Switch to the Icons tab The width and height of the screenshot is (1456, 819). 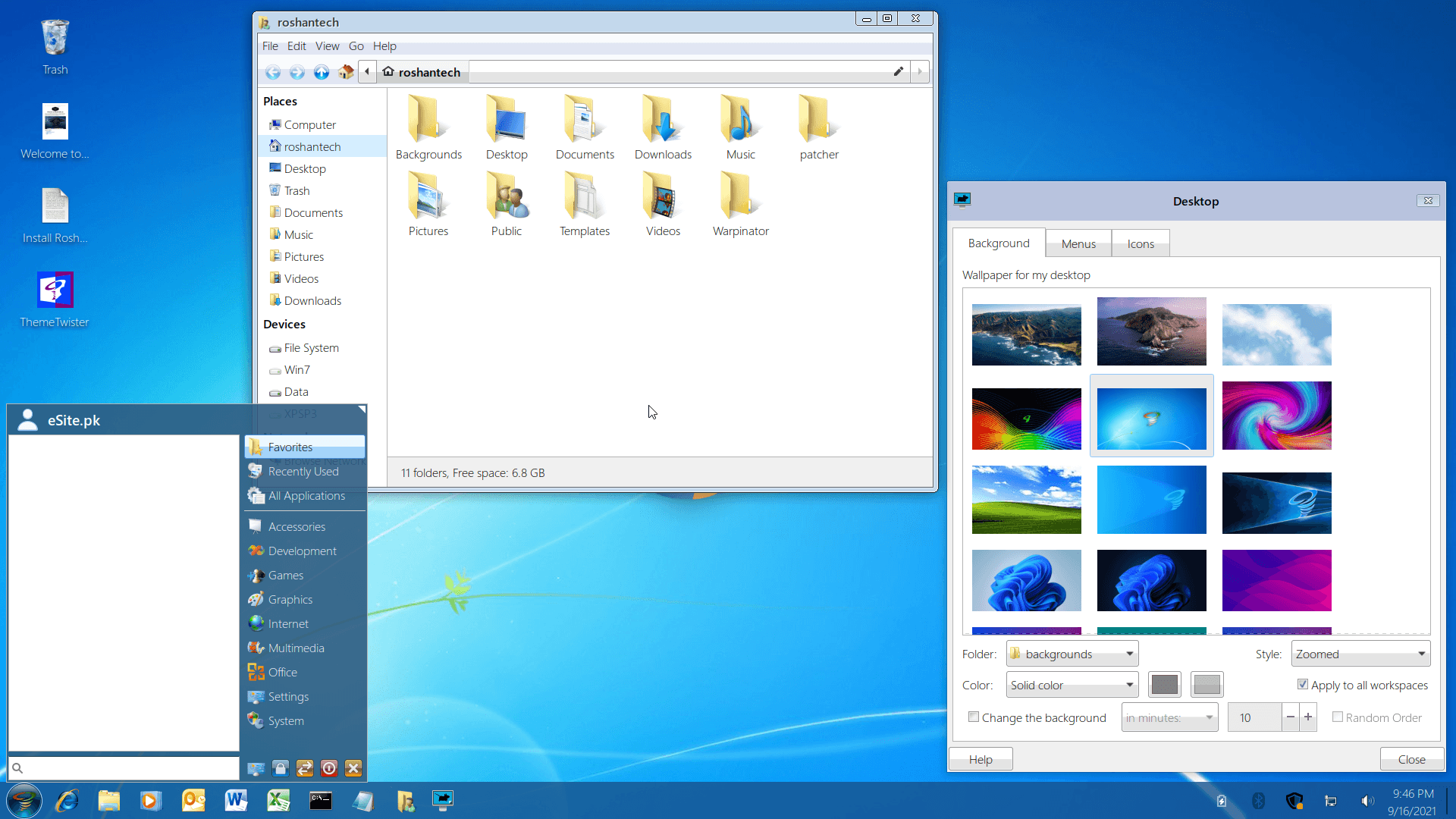click(1141, 243)
